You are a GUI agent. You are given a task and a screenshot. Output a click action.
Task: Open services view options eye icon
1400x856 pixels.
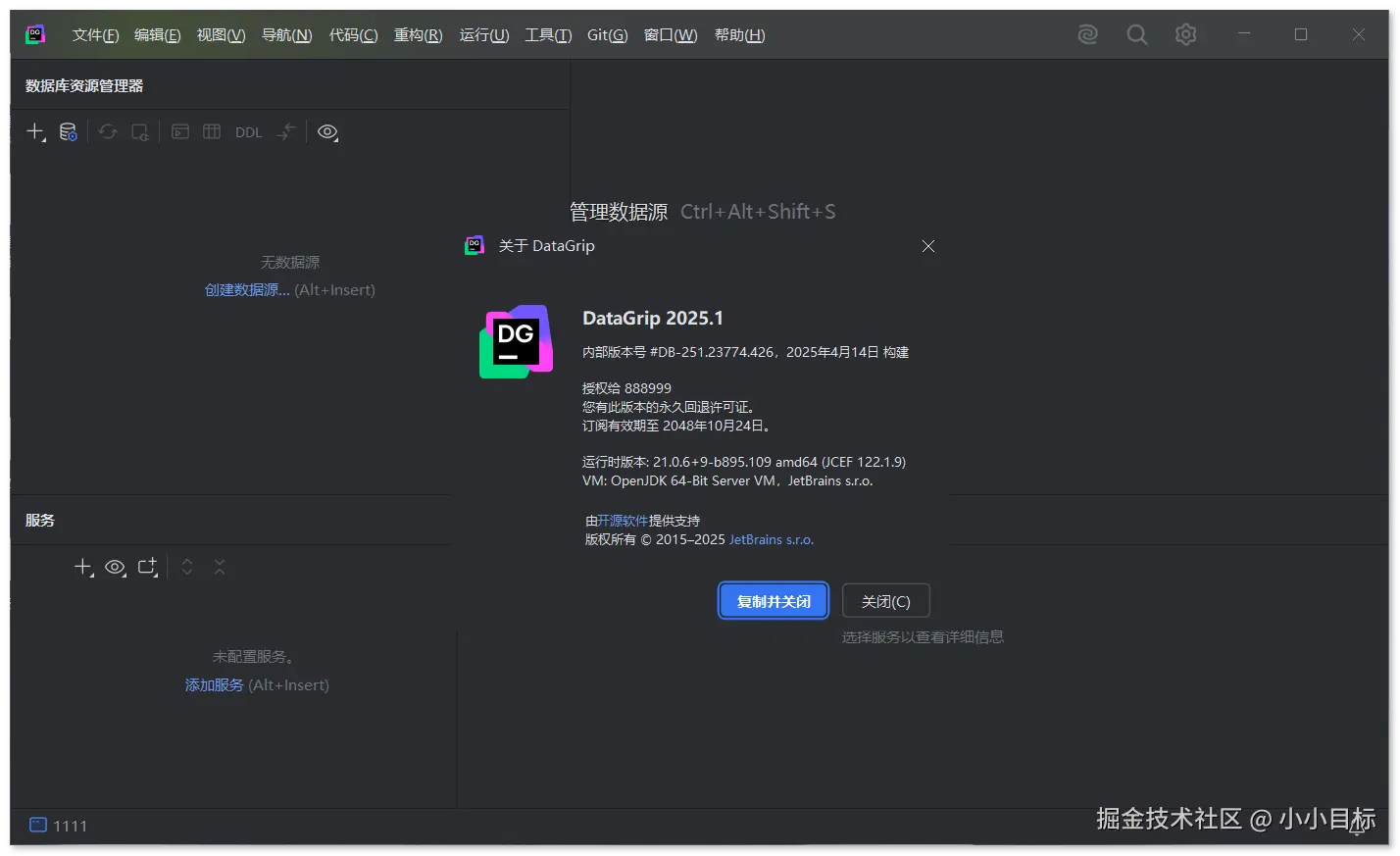pyautogui.click(x=115, y=567)
